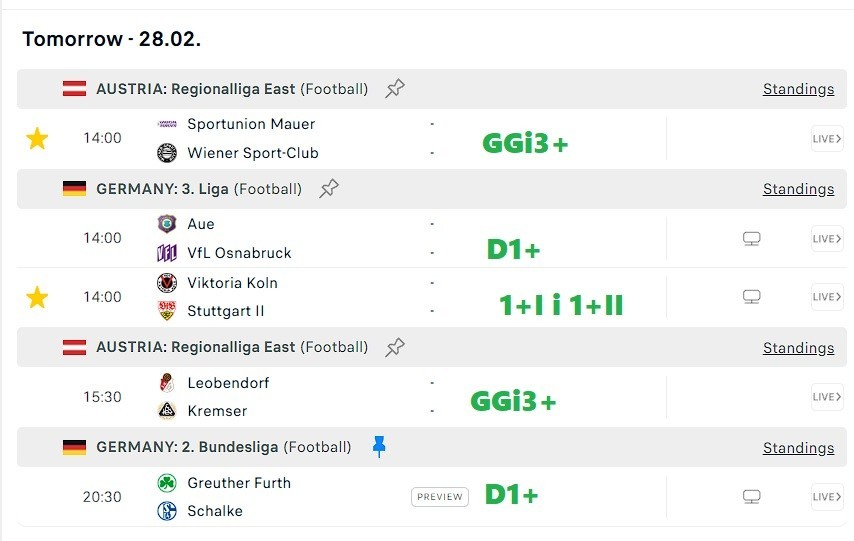Click the TV icon for Viktoria Koln match
This screenshot has width=854, height=541.
752,297
